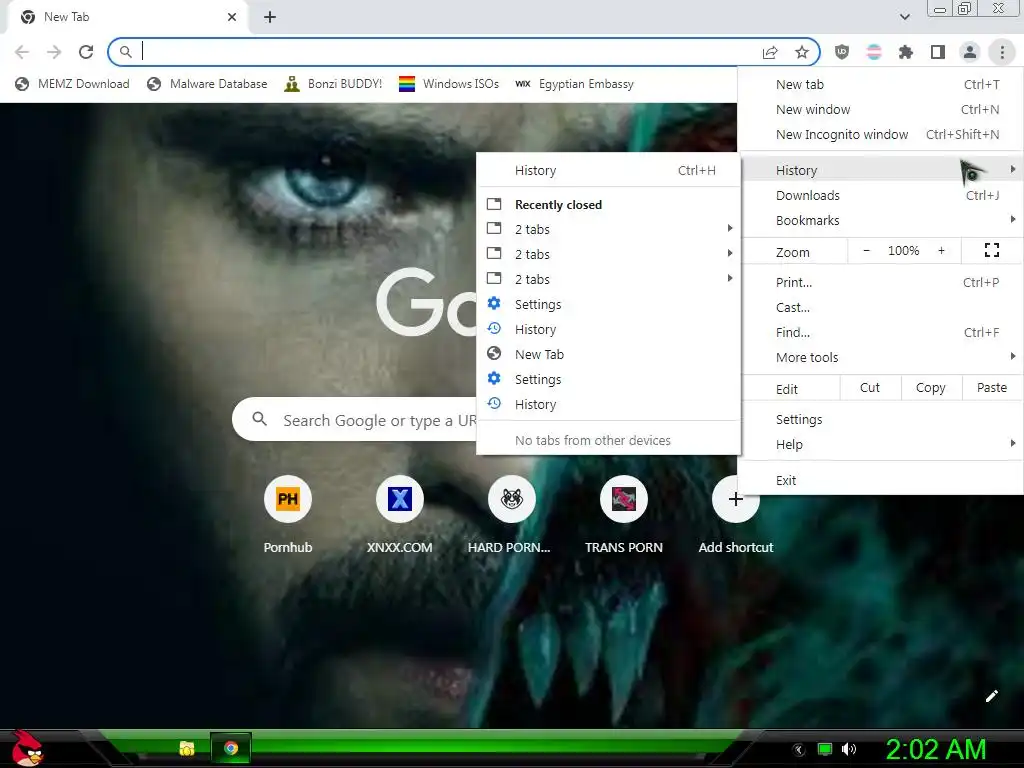Click the pink and blue striped extension icon

tap(874, 52)
